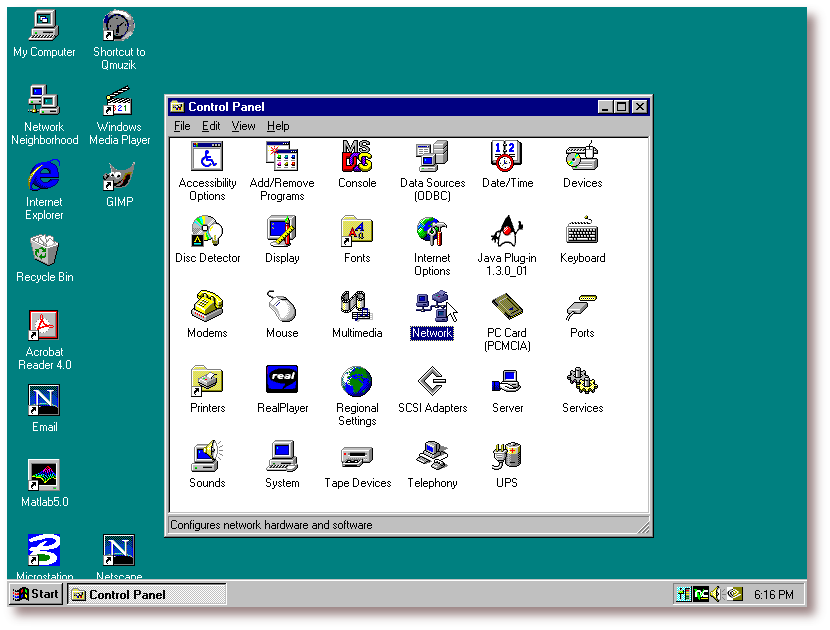The height and width of the screenshot is (630, 830).
Task: Click the Tape Devices icon
Action: click(x=357, y=457)
